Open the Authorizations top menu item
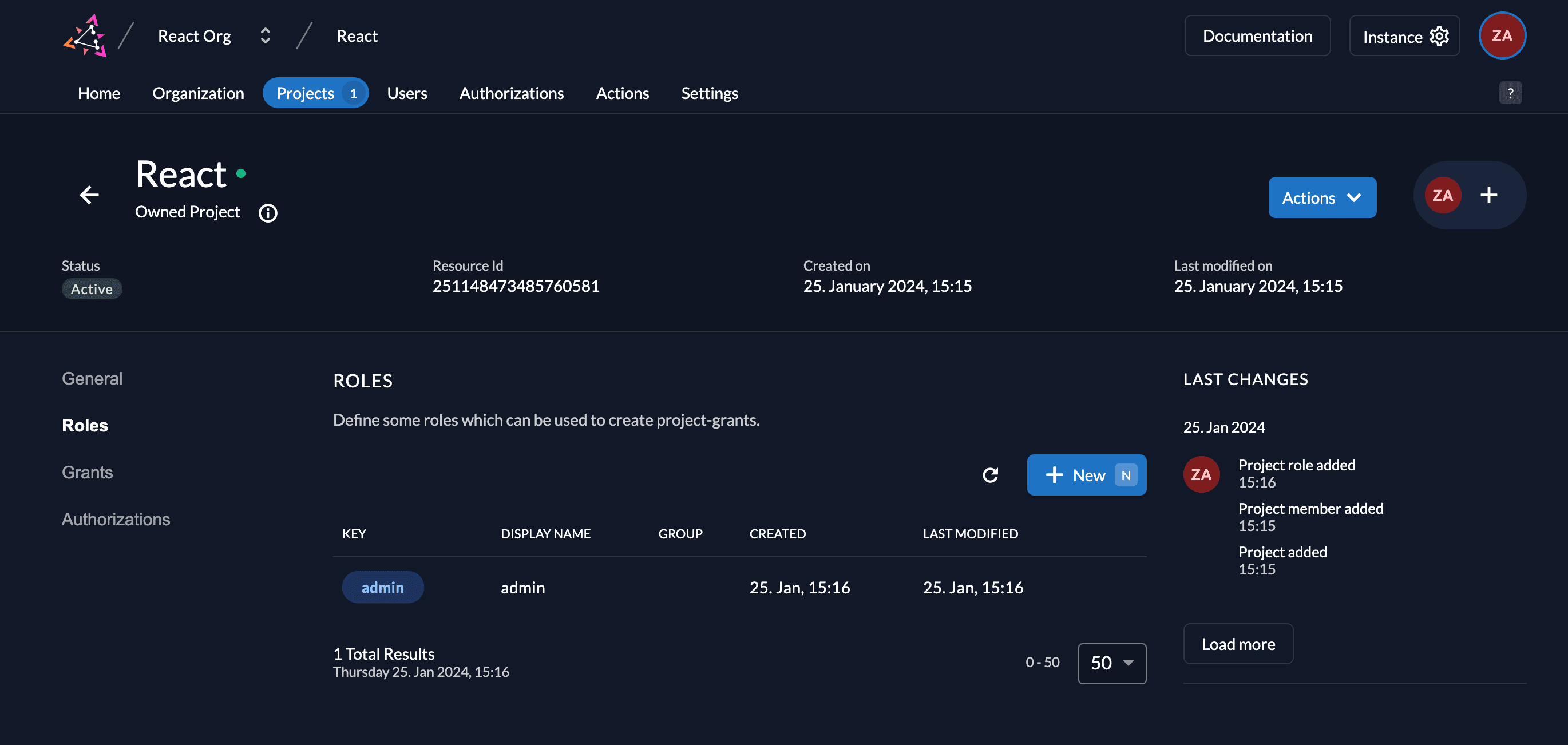This screenshot has height=745, width=1568. click(x=511, y=93)
